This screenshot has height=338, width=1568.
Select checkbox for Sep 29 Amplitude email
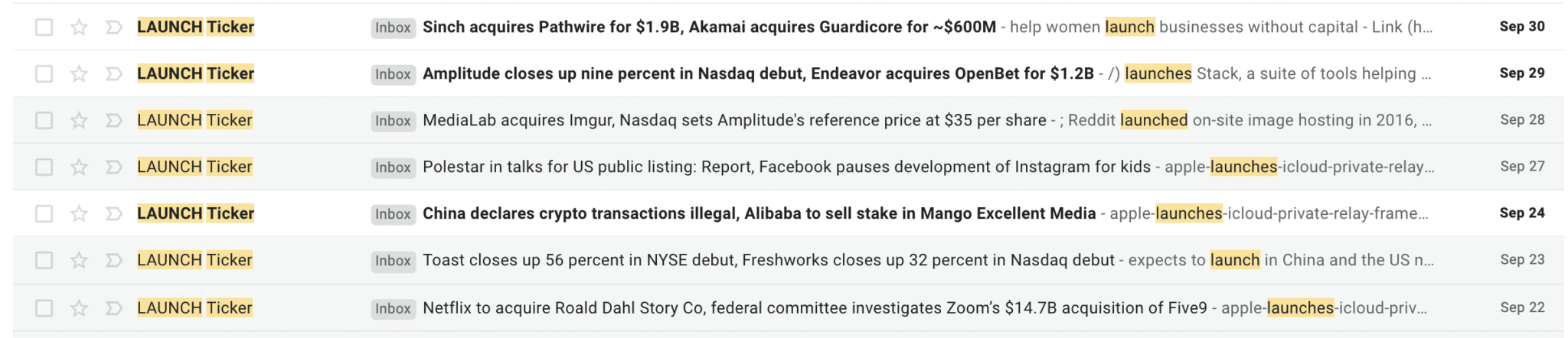44,74
